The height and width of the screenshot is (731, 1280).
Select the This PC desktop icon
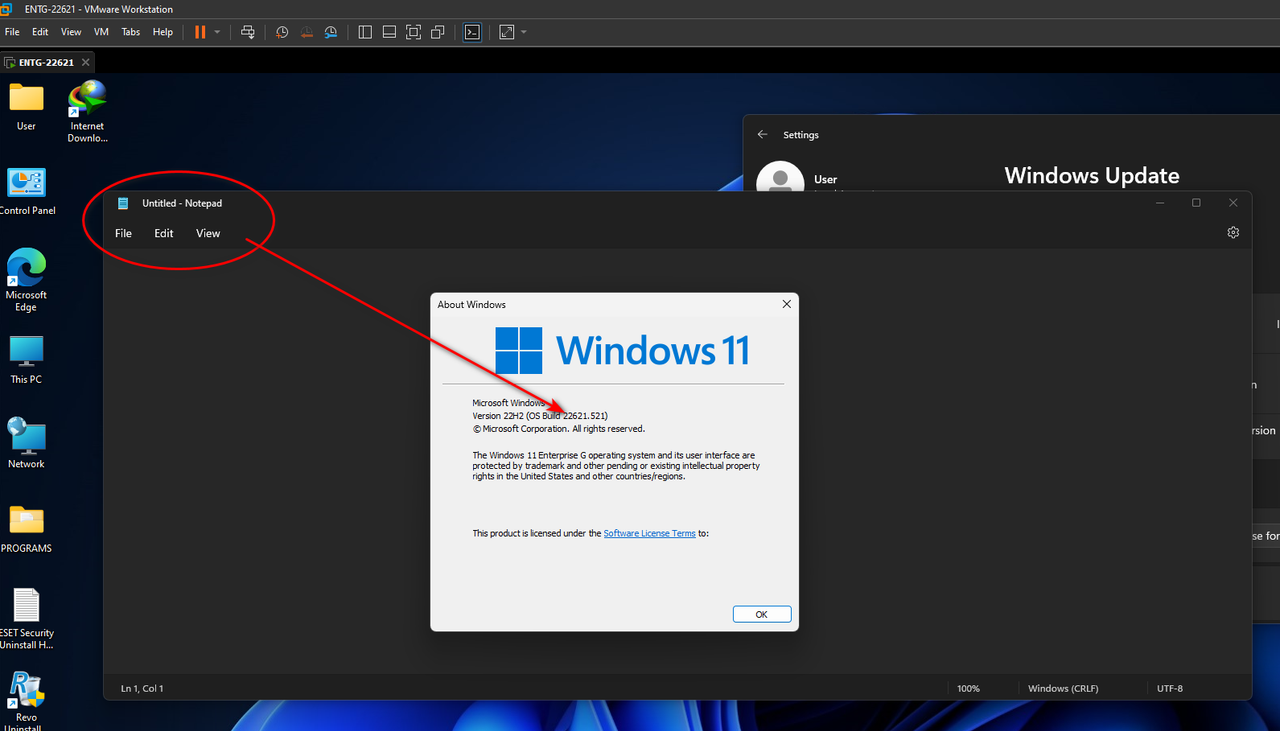tap(26, 360)
